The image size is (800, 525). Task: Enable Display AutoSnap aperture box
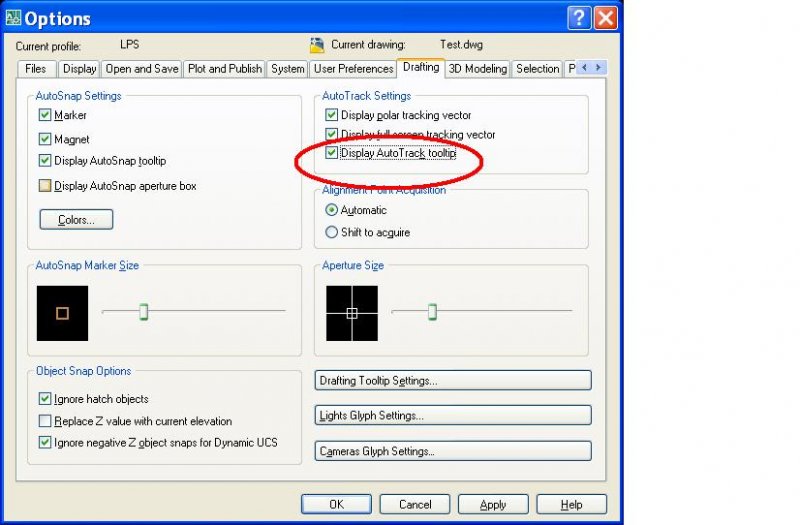[45, 185]
